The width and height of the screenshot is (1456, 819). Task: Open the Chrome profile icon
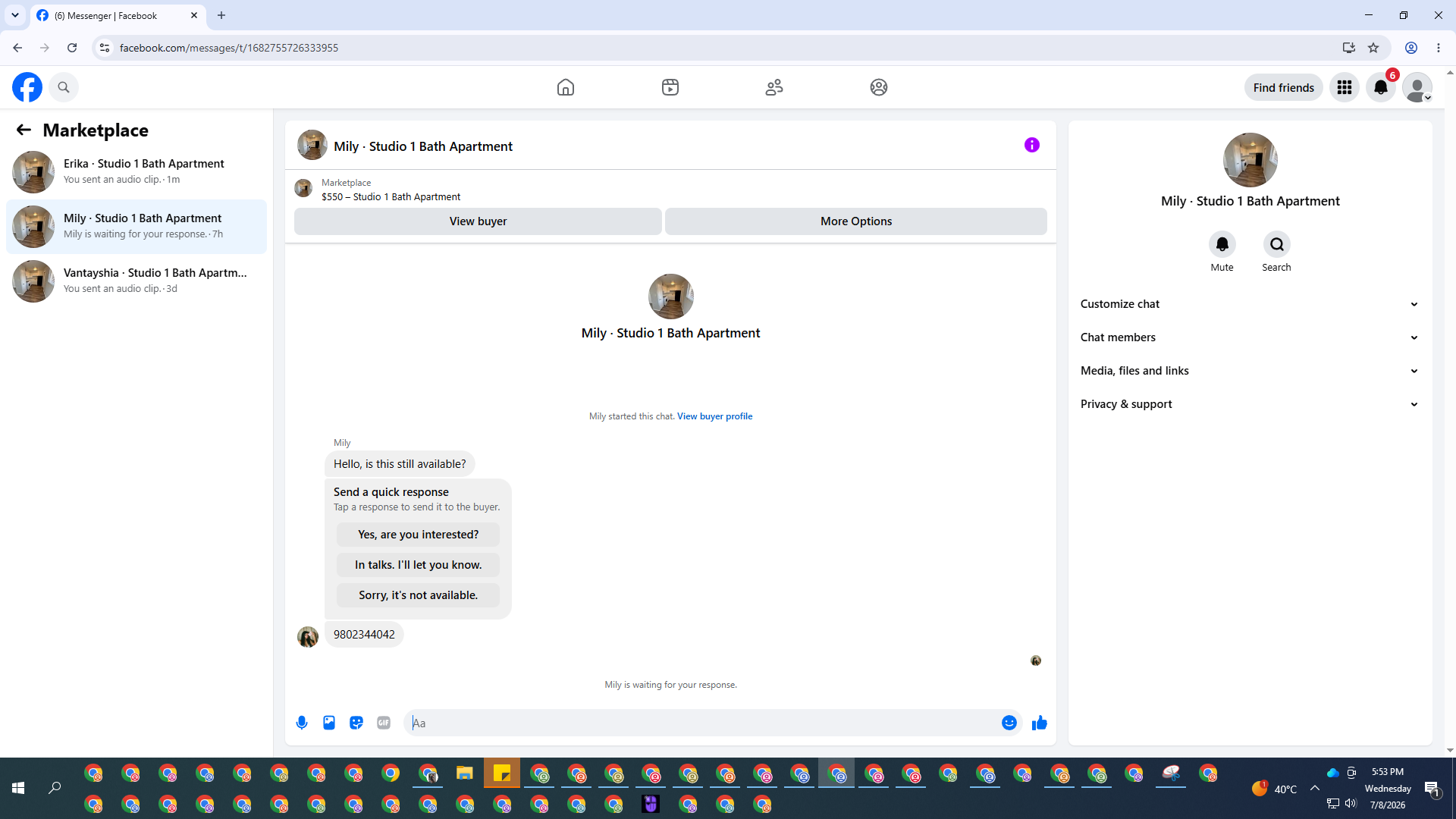(1411, 48)
